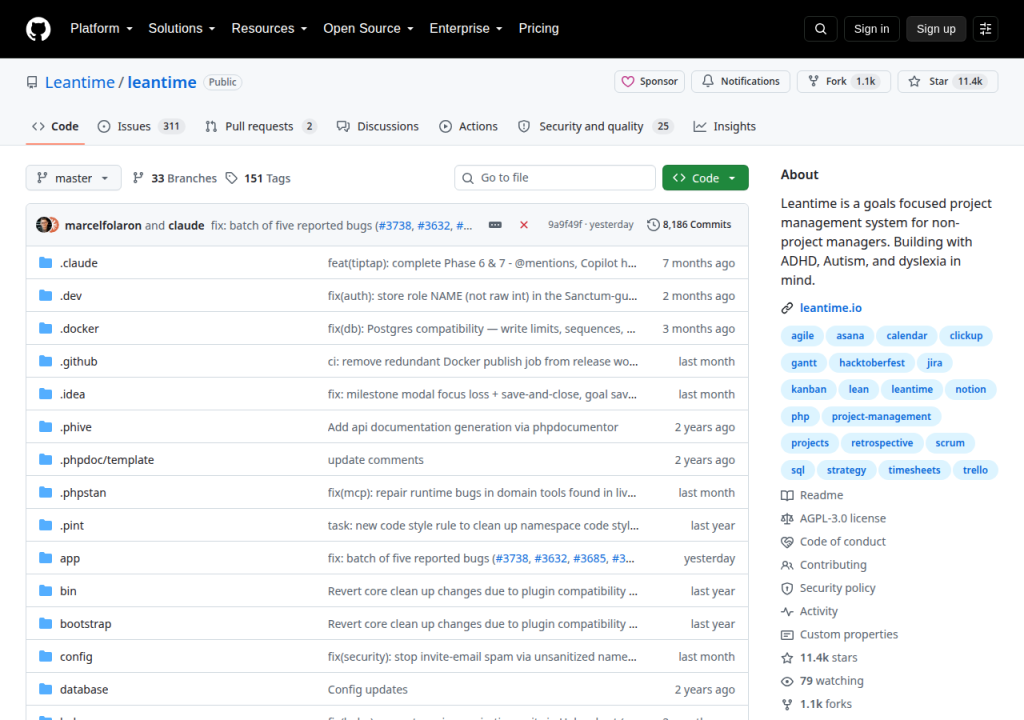Open the master branch selector

coord(73,178)
